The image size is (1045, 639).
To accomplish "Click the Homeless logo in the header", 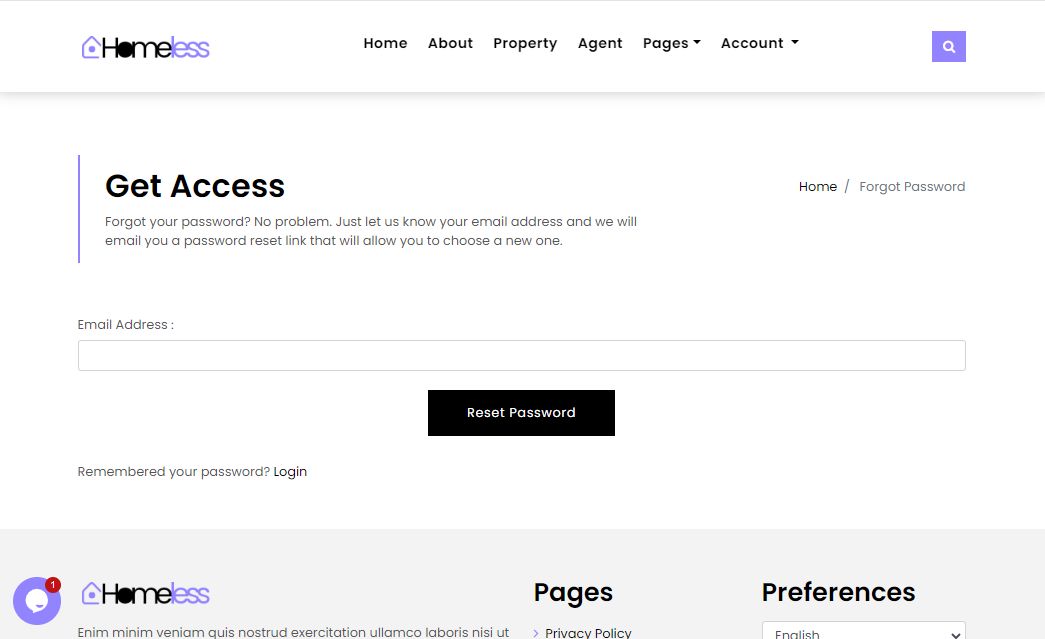I will pos(146,47).
